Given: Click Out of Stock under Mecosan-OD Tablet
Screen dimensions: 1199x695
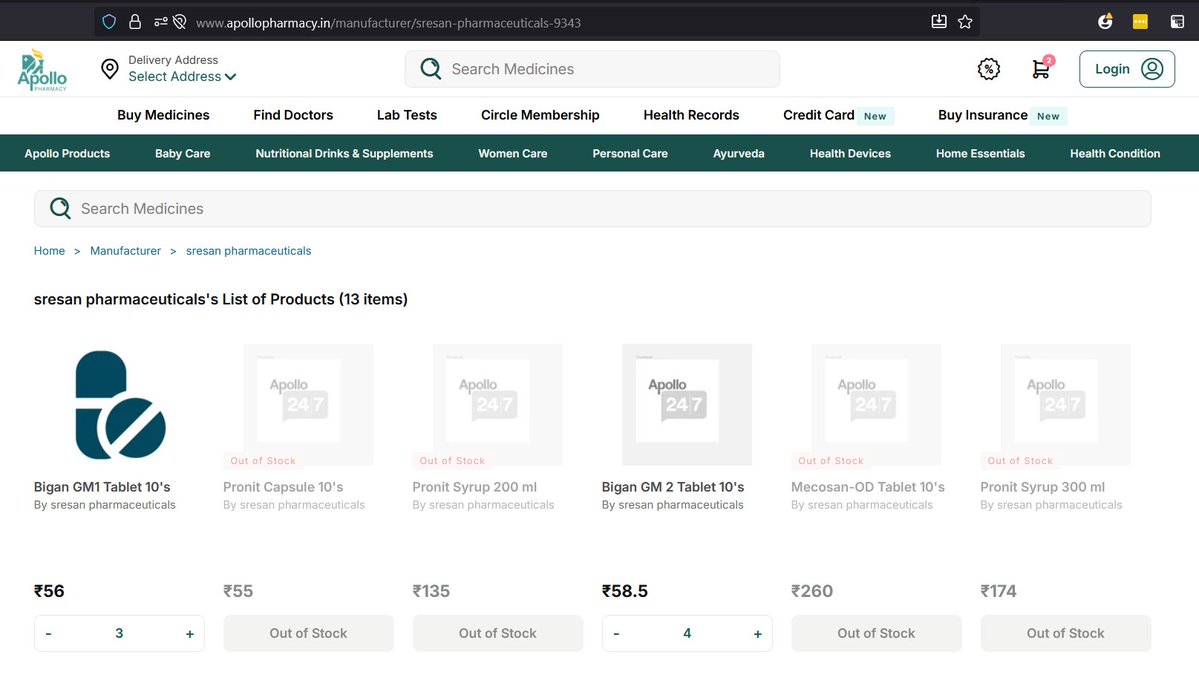Looking at the screenshot, I should (876, 633).
